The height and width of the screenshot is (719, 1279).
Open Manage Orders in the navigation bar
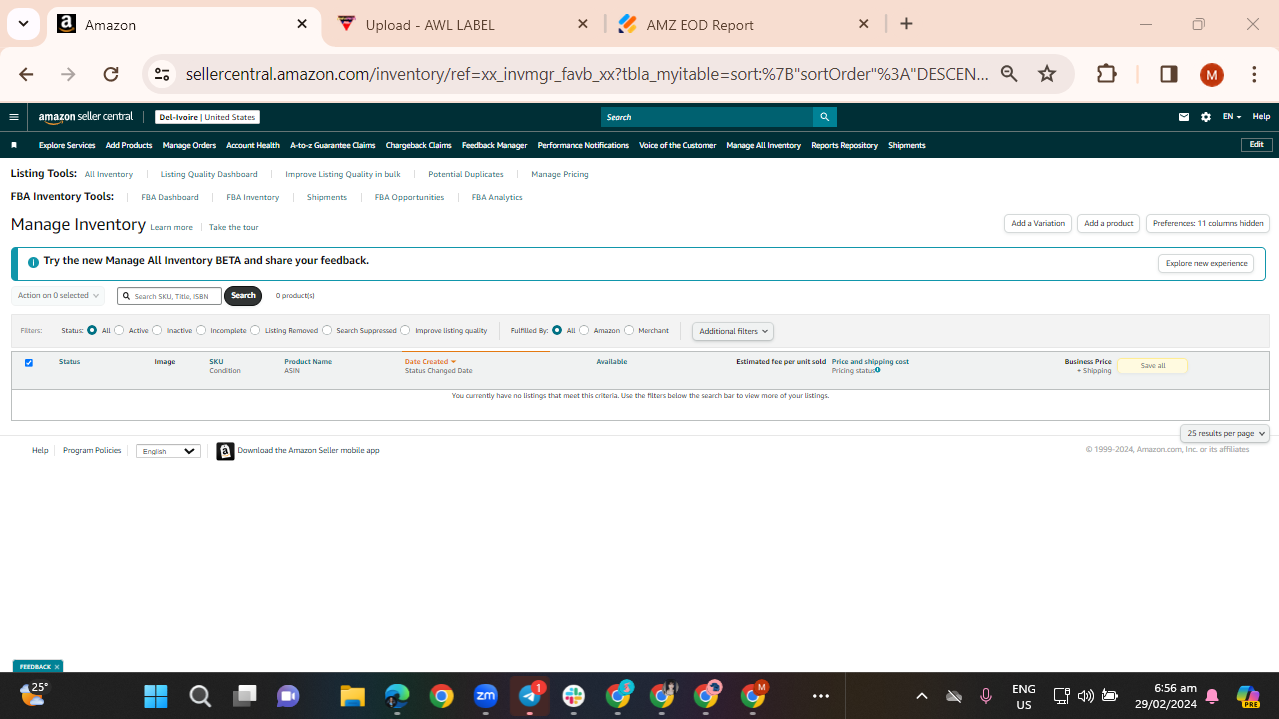click(189, 145)
